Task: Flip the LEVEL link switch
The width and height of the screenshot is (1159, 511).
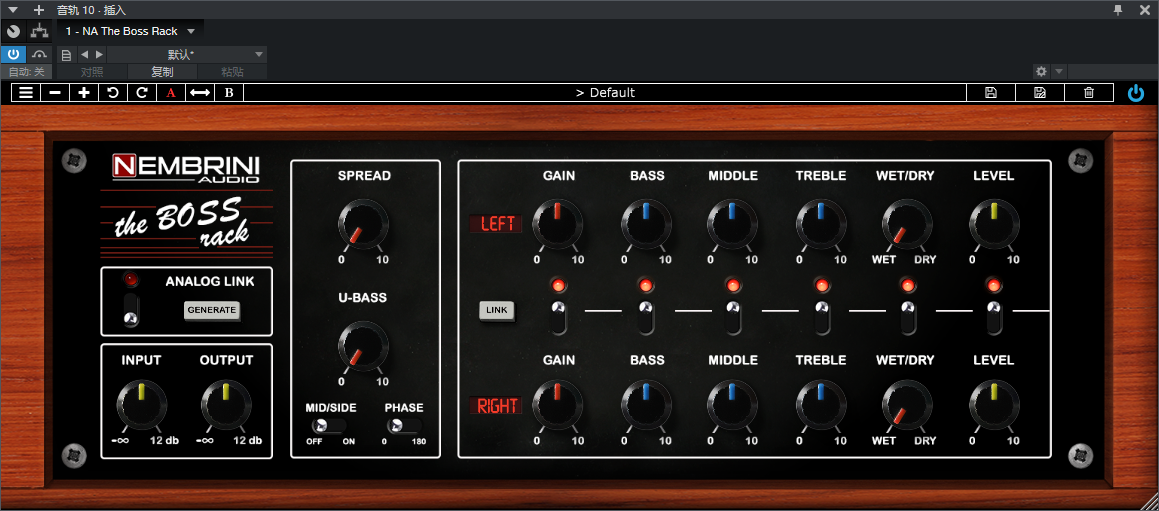Action: click(x=994, y=317)
